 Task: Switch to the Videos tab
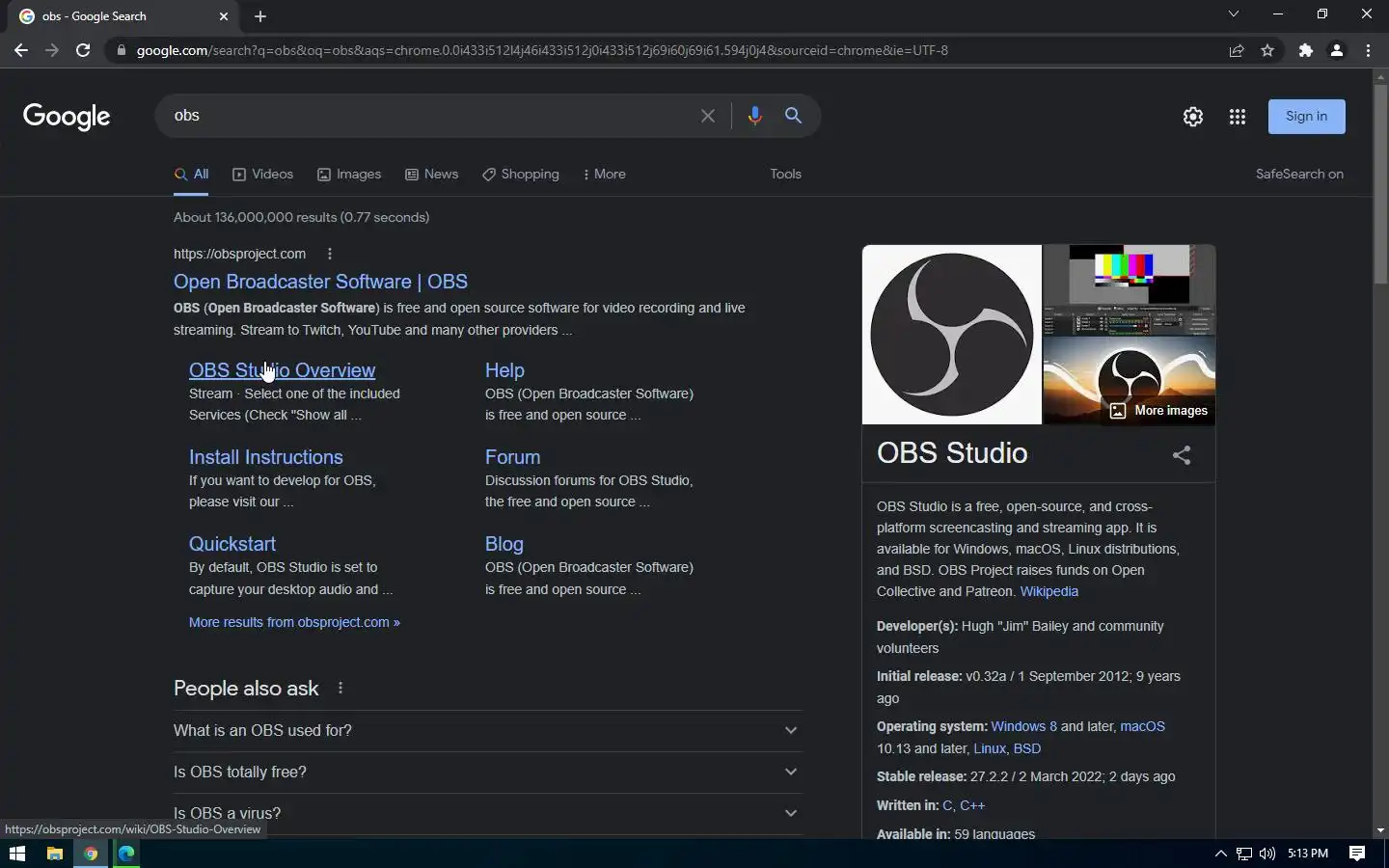262,175
